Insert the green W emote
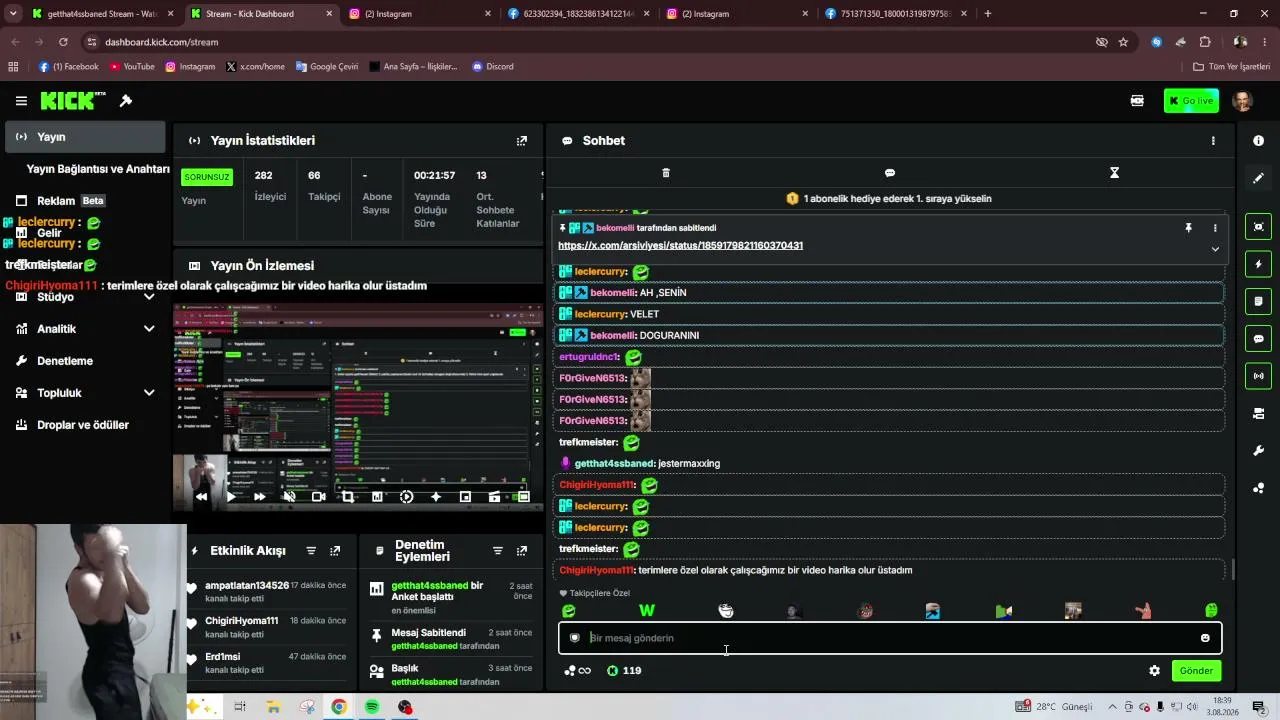 click(647, 611)
